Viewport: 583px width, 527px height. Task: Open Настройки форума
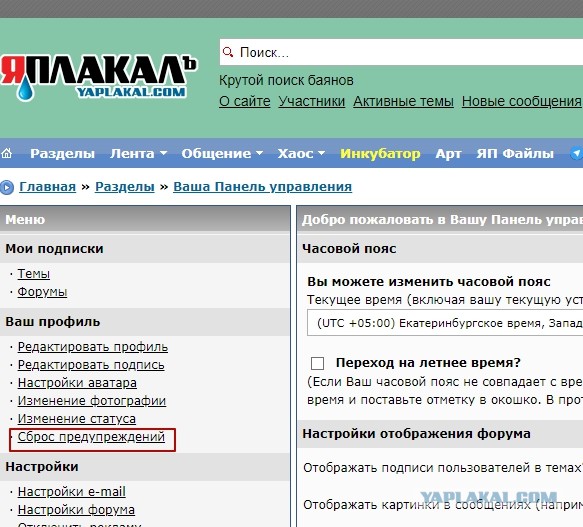click(x=76, y=510)
